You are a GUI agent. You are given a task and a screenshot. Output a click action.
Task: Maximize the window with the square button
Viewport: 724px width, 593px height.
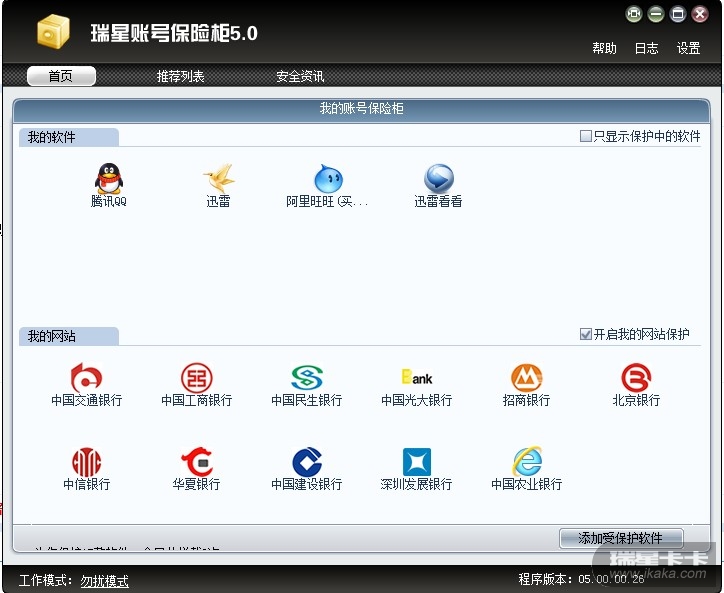point(678,14)
